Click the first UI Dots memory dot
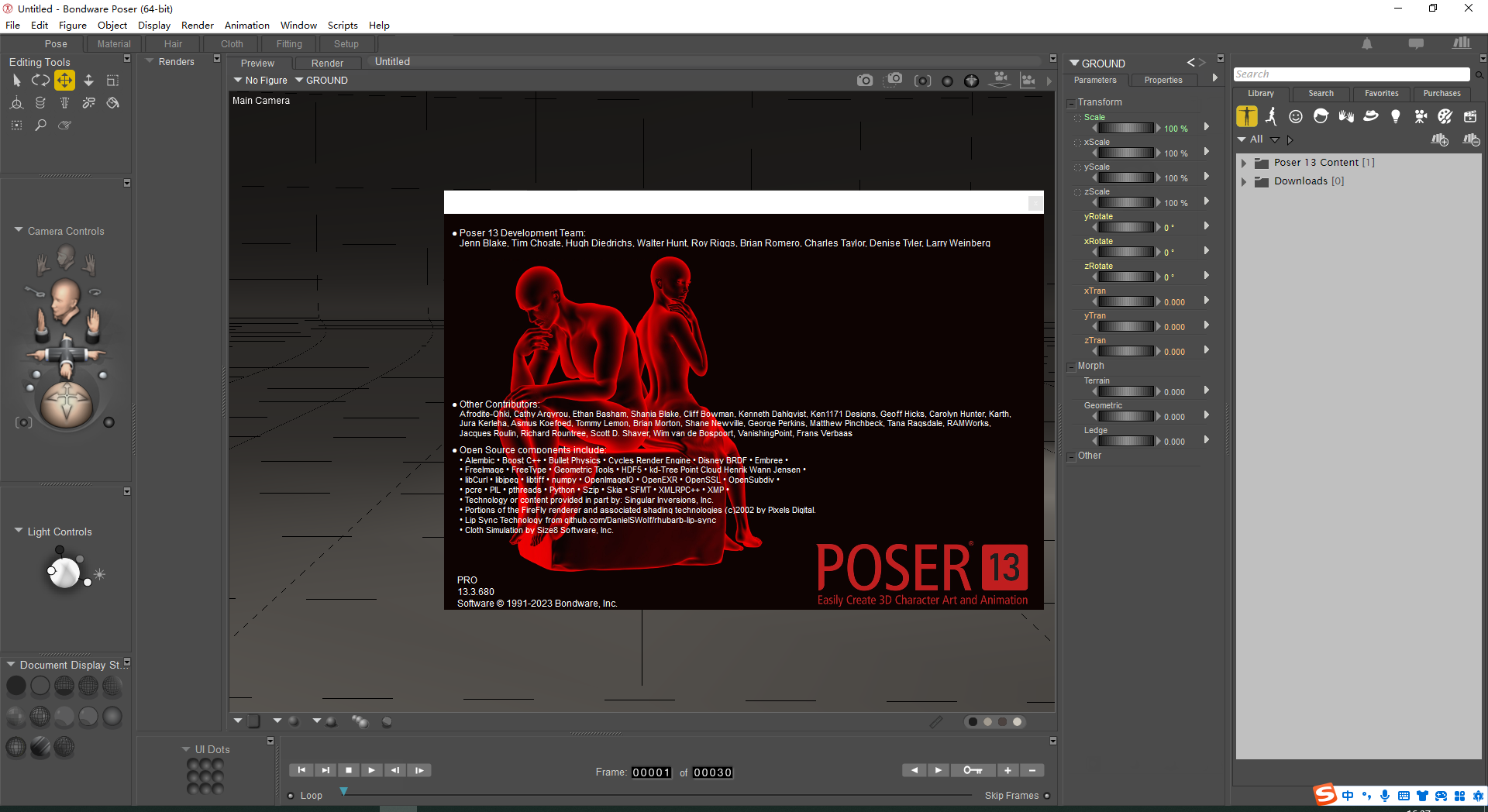The image size is (1488, 812). click(193, 765)
